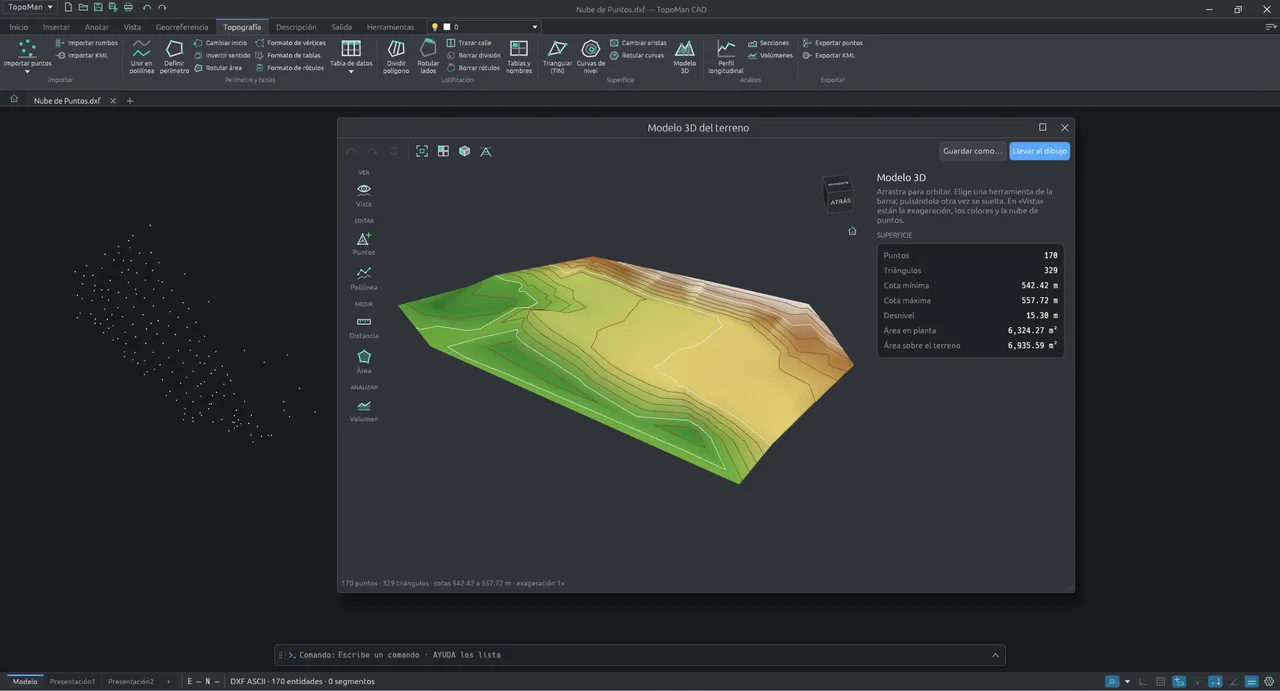Open the TopoMan application dropdown
Image resolution: width=1280 pixels, height=691 pixels.
point(30,7)
